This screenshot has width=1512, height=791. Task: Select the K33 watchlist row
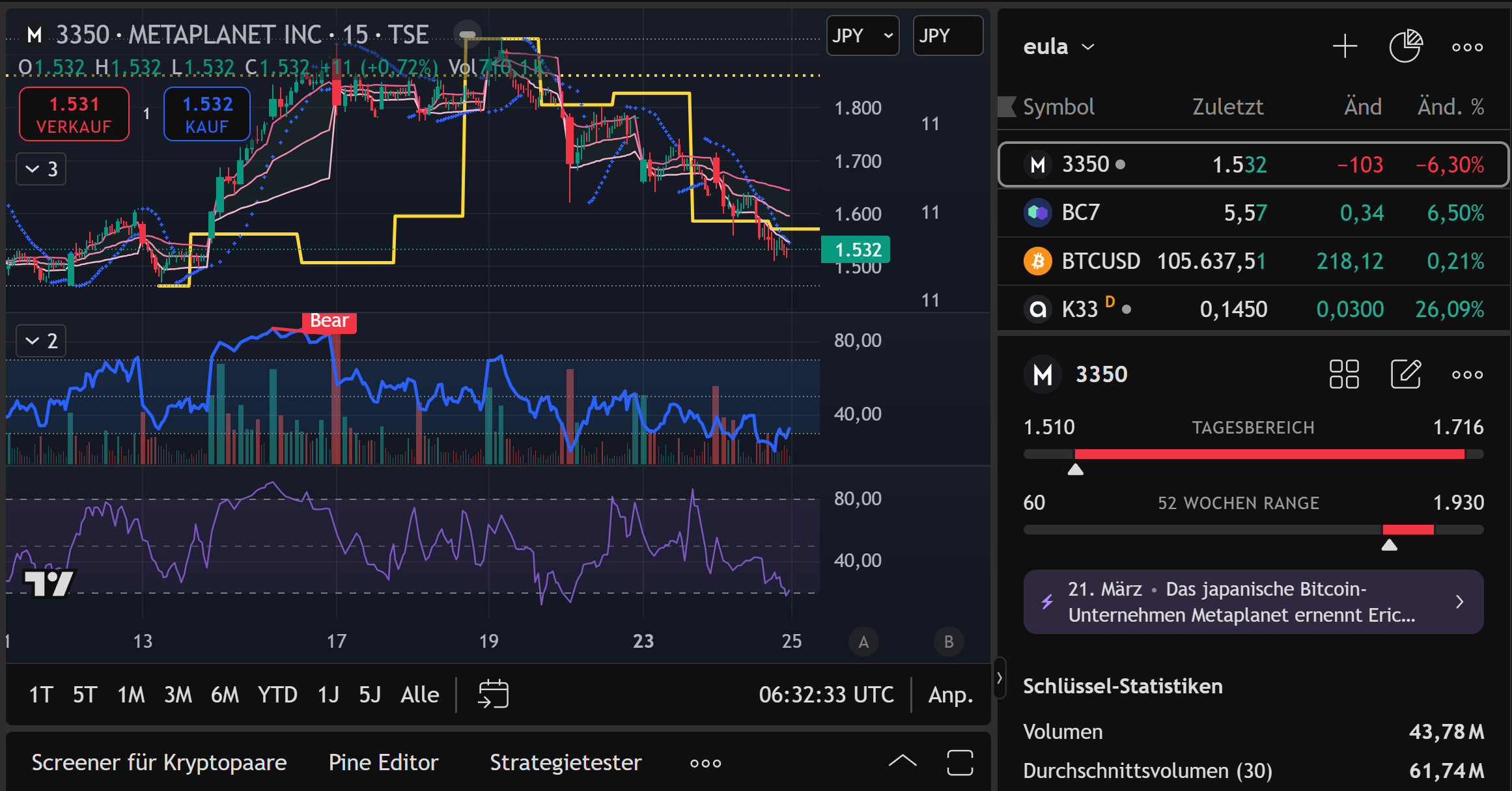coord(1253,309)
